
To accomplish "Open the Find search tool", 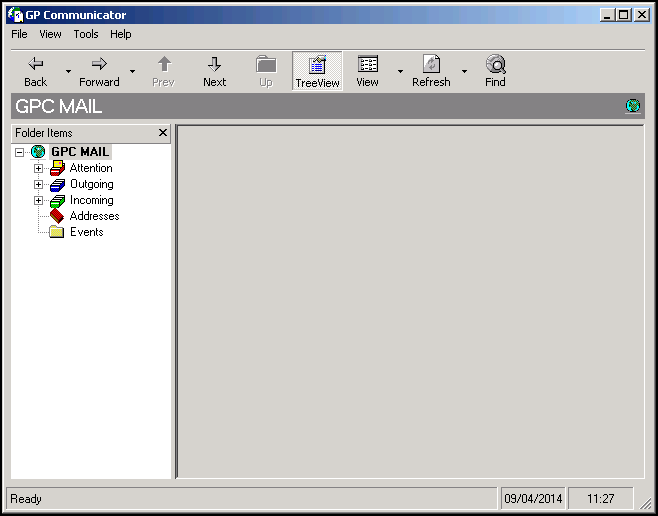I will [x=495, y=65].
